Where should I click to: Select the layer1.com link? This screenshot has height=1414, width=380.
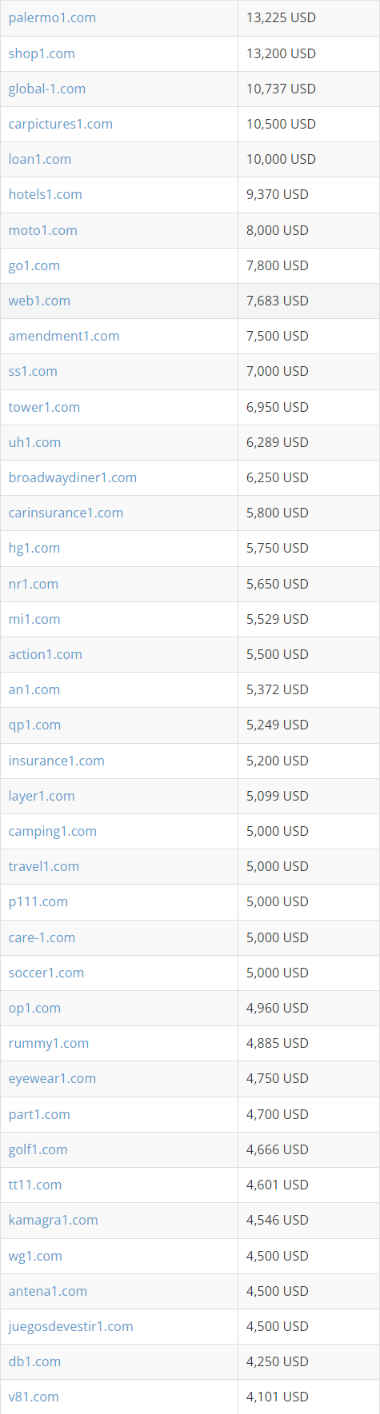pyautogui.click(x=41, y=795)
